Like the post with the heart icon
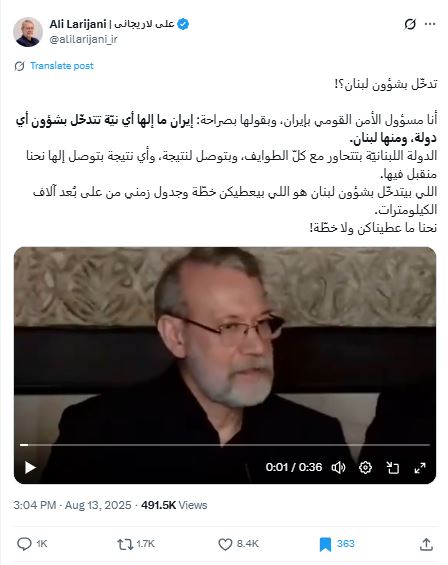Screen dimensions: 448x565 (x=225, y=544)
